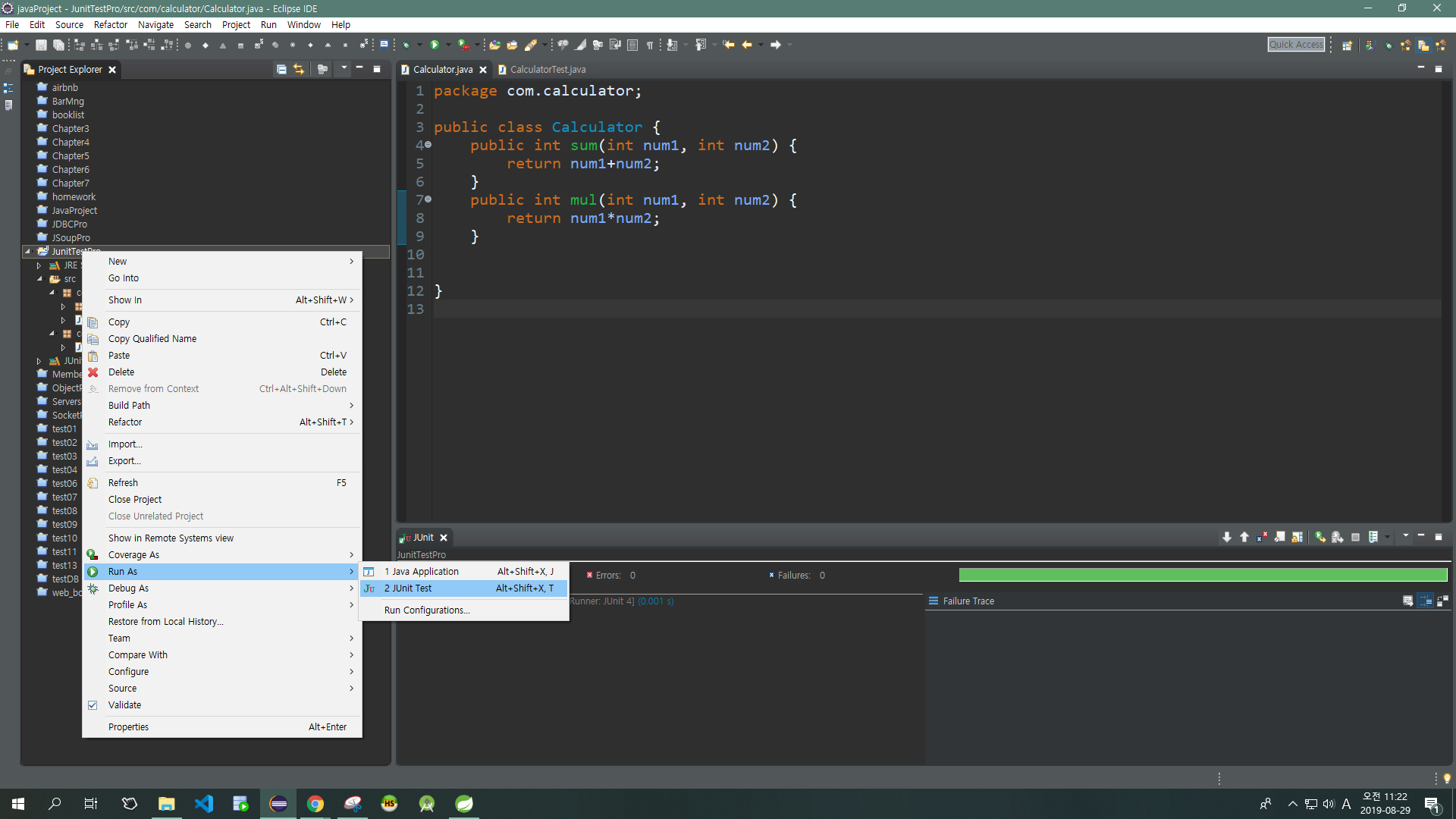Toggle Filter Stack Trace button
The height and width of the screenshot is (819, 1456).
(x=1426, y=601)
